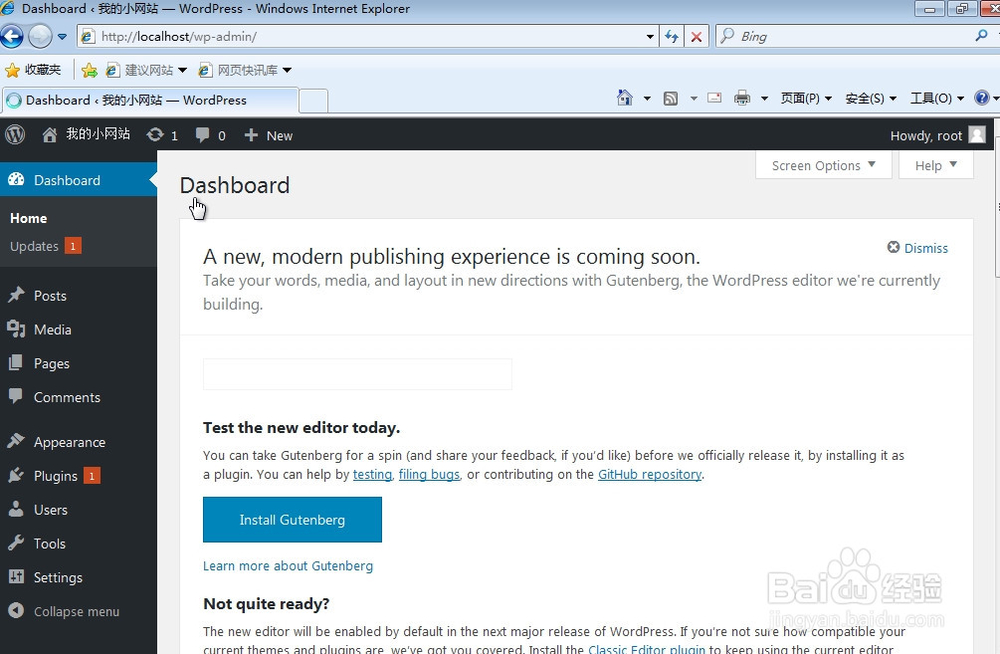Screen dimensions: 1000x654
Task: Click Install Gutenberg button
Action: point(292,520)
